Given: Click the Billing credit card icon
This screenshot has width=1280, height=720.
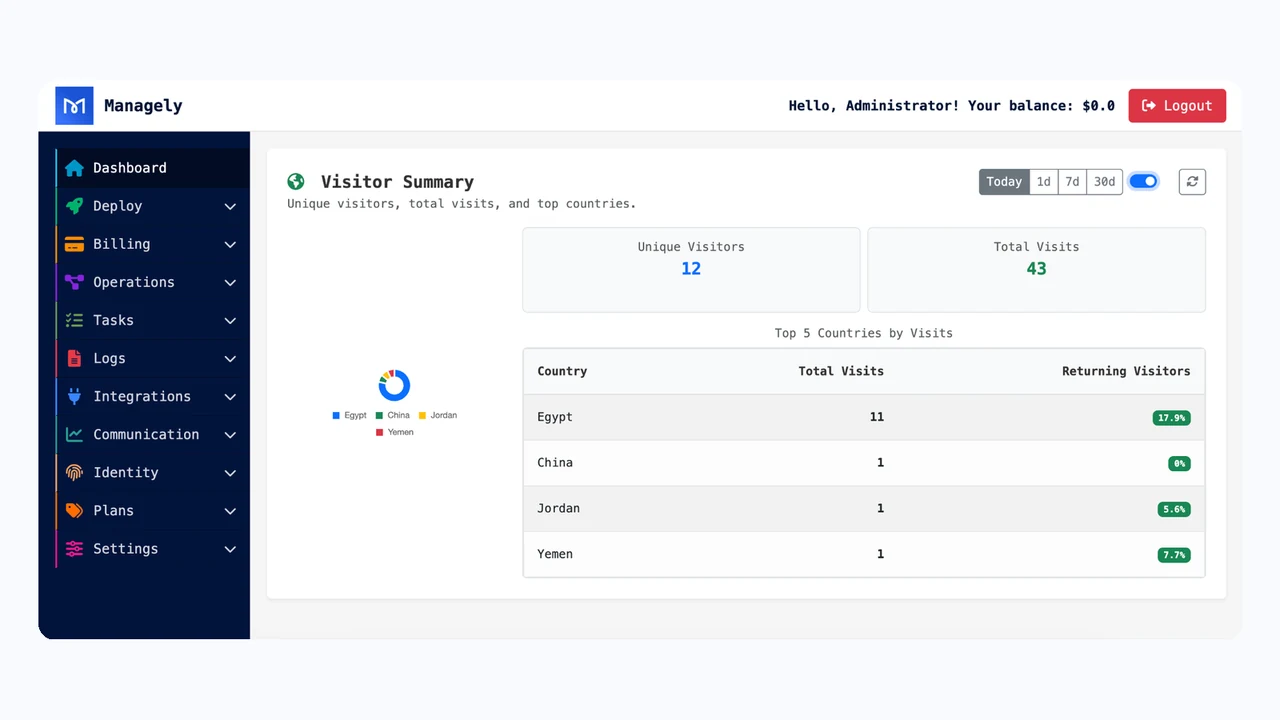Looking at the screenshot, I should tap(74, 244).
